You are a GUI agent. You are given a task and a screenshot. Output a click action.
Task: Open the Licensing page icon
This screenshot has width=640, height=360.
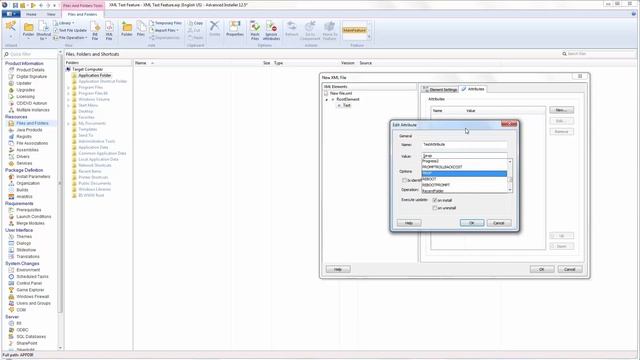[x=11, y=97]
